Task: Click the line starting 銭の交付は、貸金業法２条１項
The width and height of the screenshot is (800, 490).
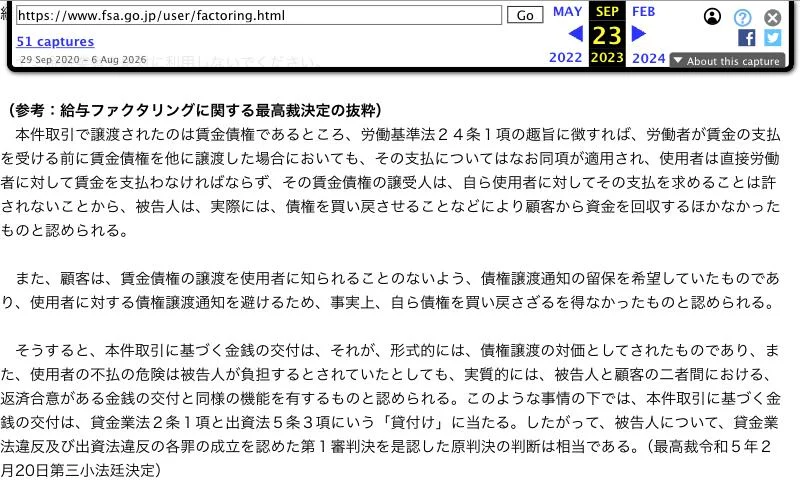Action: coord(389,422)
